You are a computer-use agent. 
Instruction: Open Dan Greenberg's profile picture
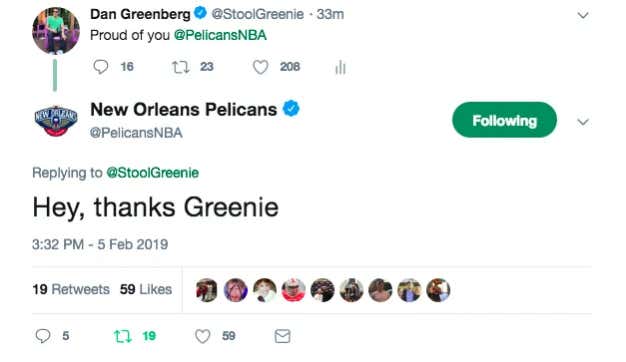(x=56, y=31)
